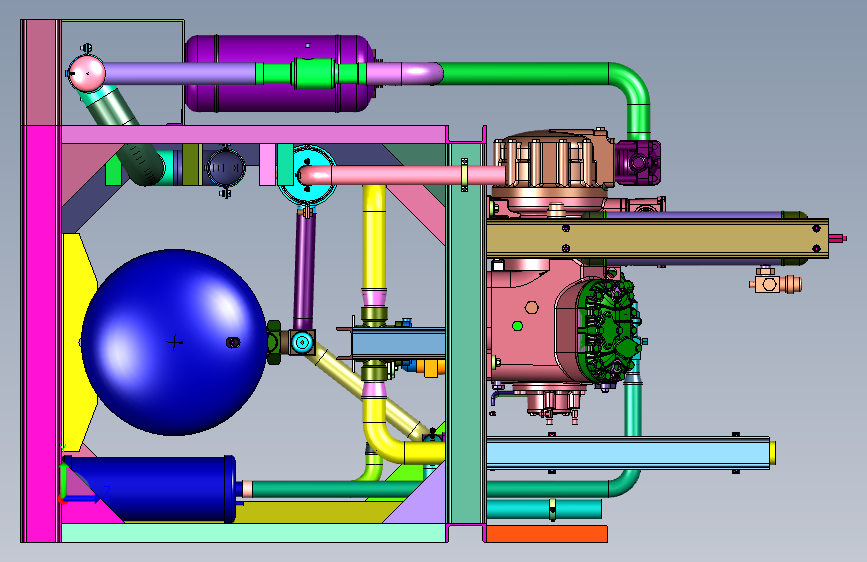Pick the purple valve at compressor top right
Viewport: 867px width, 562px height.
click(x=638, y=163)
